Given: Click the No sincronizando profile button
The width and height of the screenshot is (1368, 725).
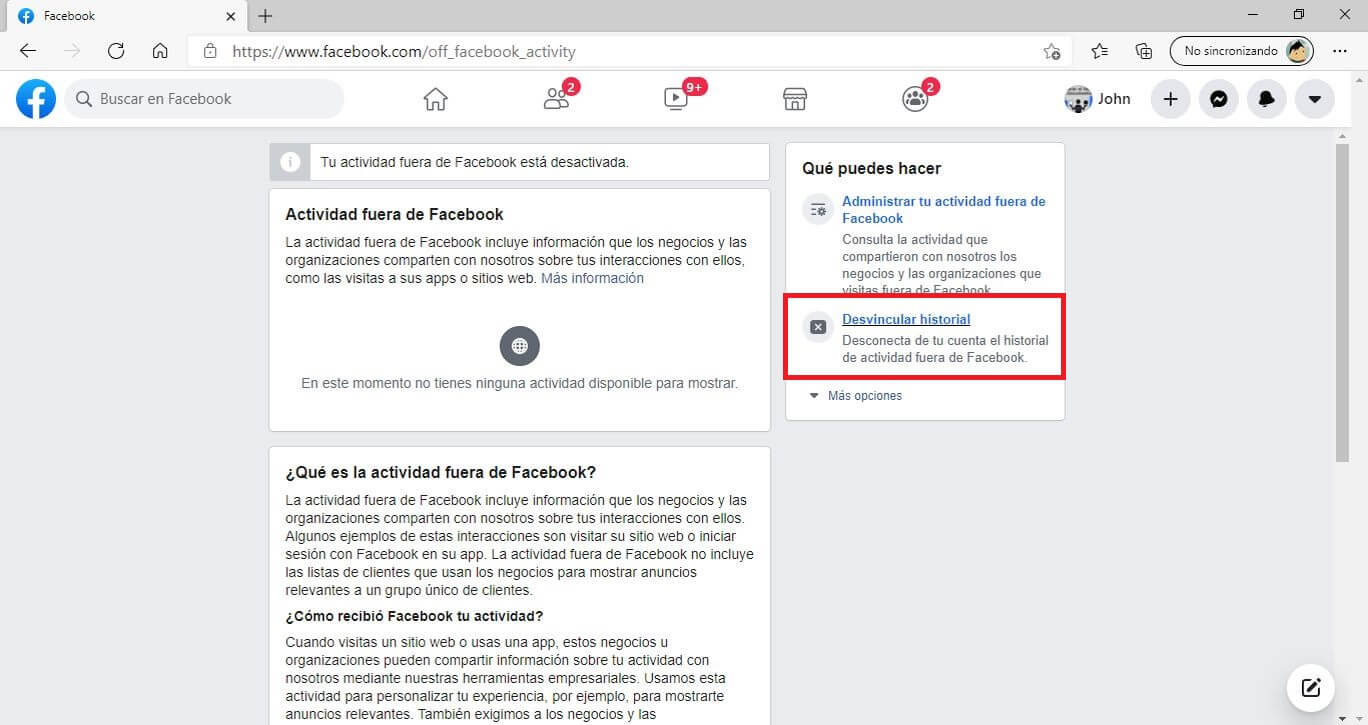Looking at the screenshot, I should click(x=1242, y=51).
